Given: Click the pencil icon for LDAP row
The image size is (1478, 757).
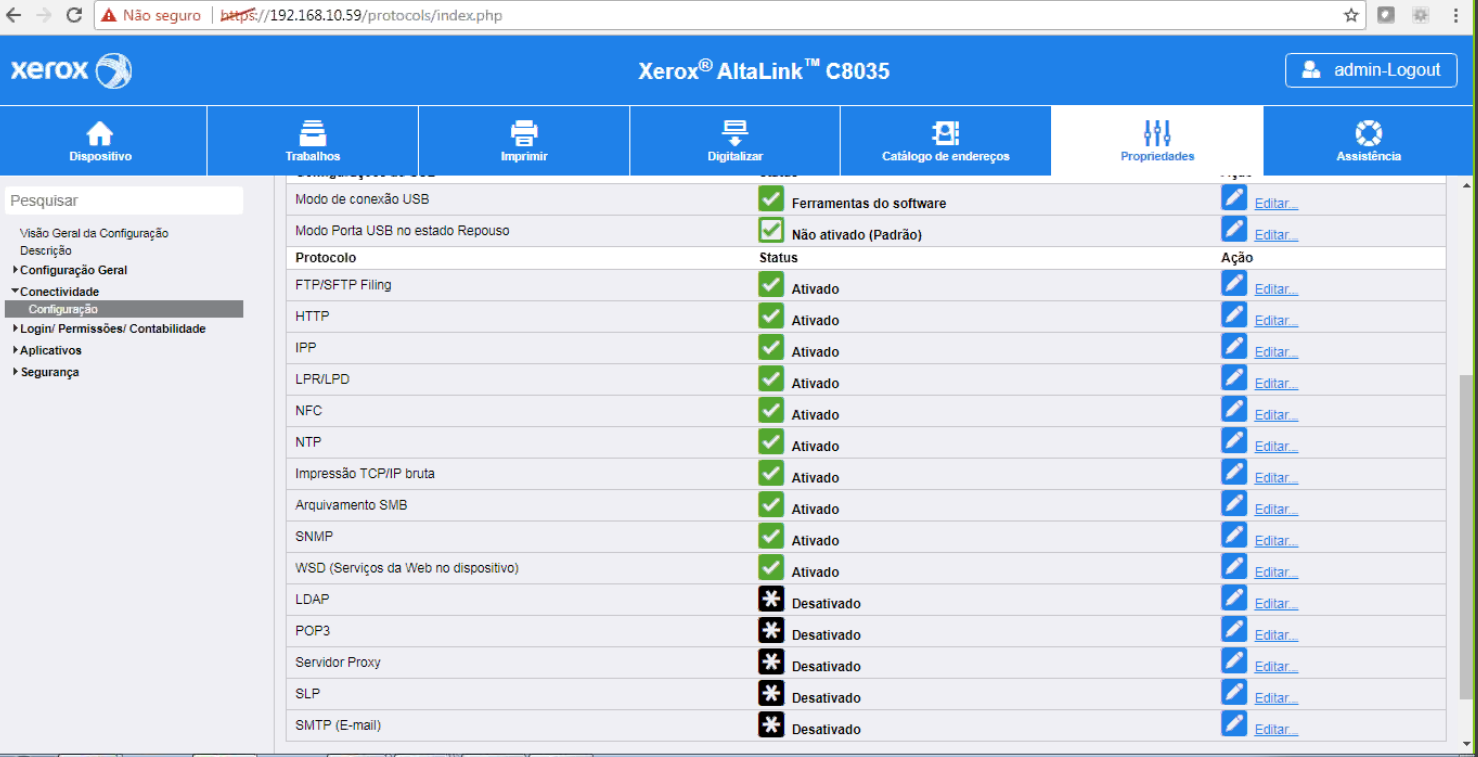Looking at the screenshot, I should pyautogui.click(x=1234, y=599).
